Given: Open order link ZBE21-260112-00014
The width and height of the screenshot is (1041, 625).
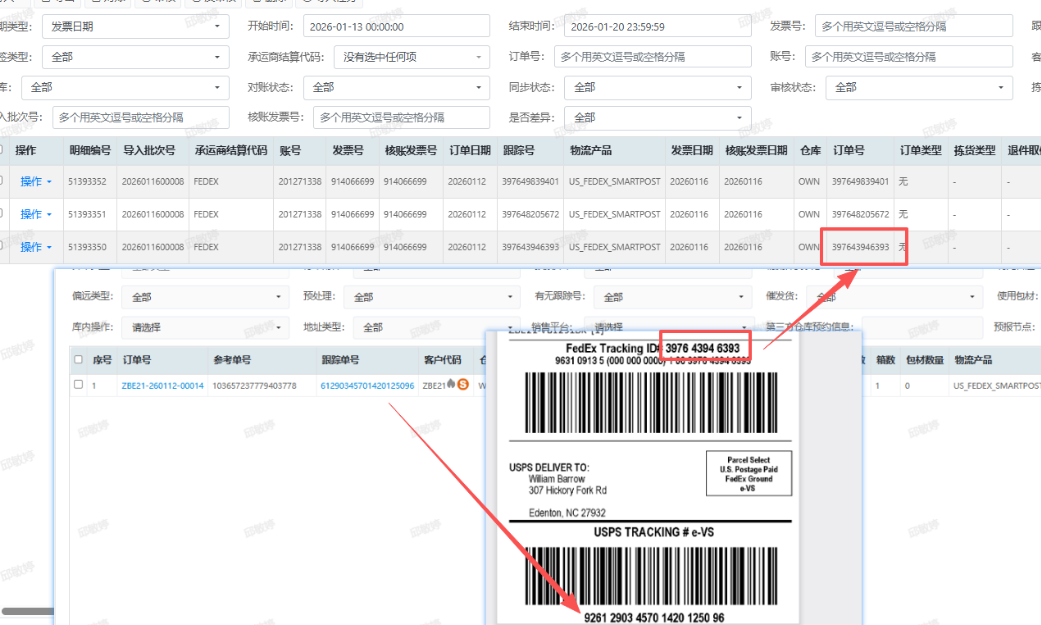Looking at the screenshot, I should coord(162,386).
